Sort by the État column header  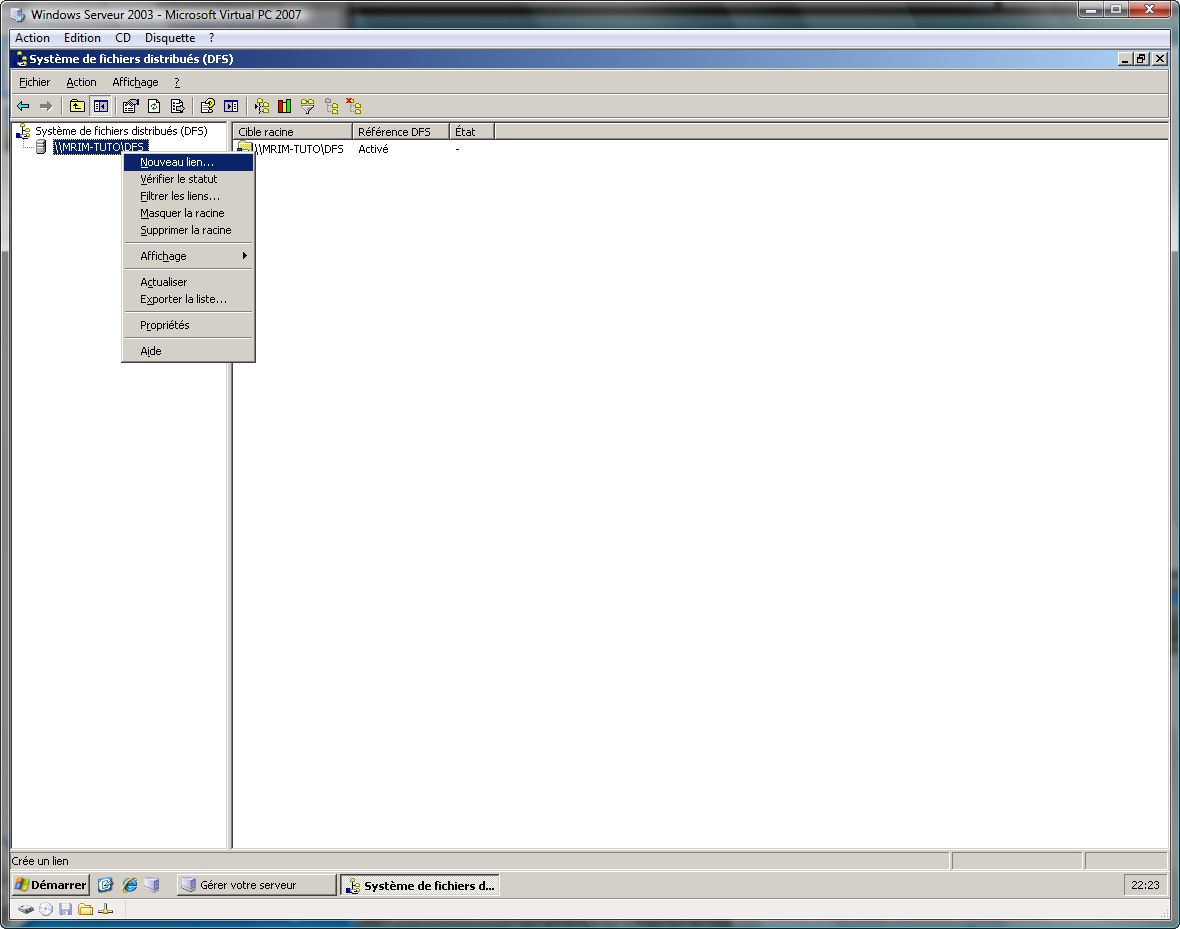pyautogui.click(x=472, y=132)
